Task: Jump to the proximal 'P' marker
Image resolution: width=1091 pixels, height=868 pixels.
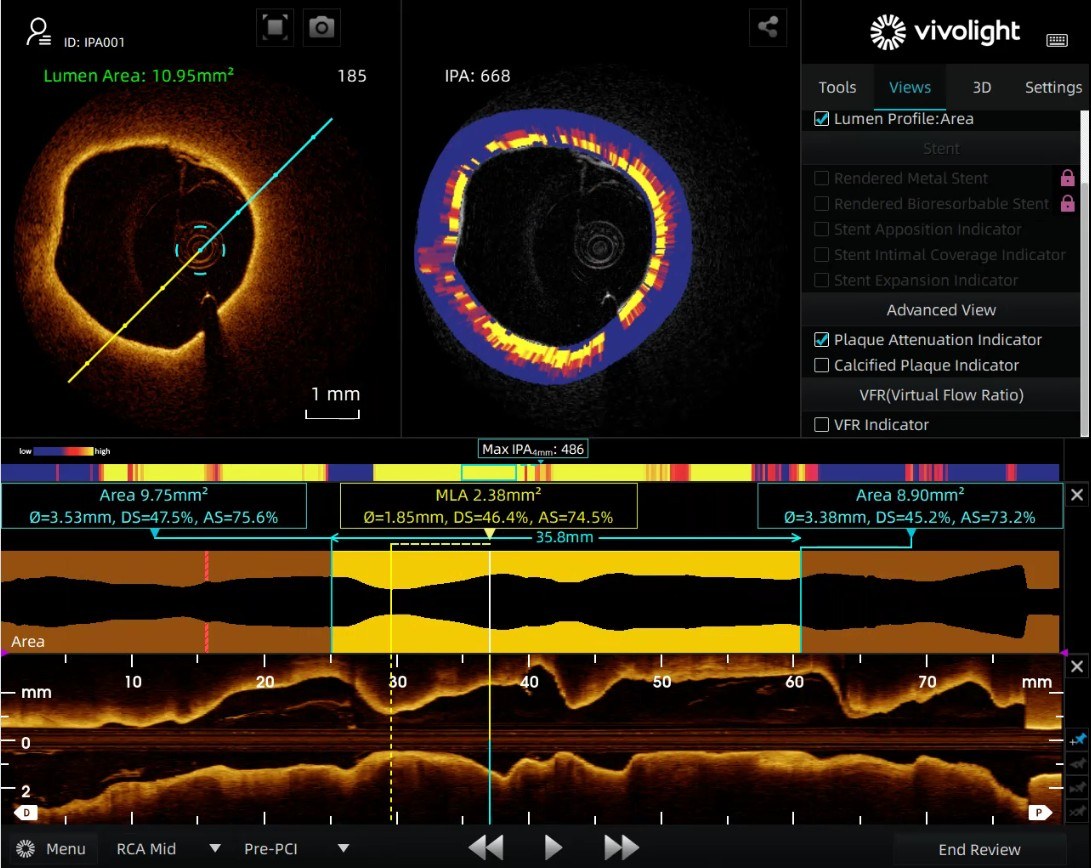Action: [x=1040, y=812]
